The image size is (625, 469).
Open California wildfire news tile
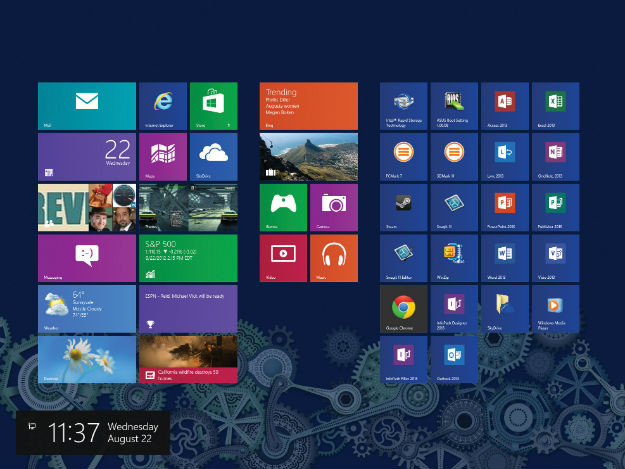pyautogui.click(x=187, y=360)
